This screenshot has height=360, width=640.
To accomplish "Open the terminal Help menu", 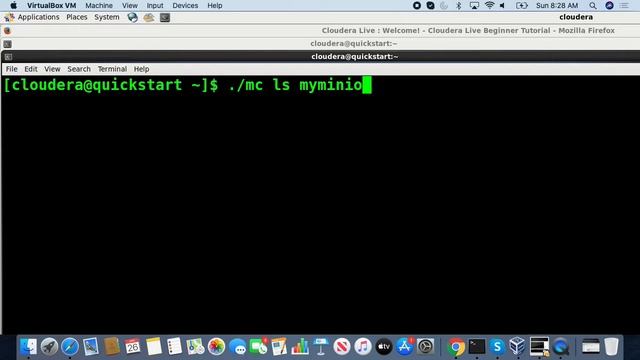I will pos(141,69).
